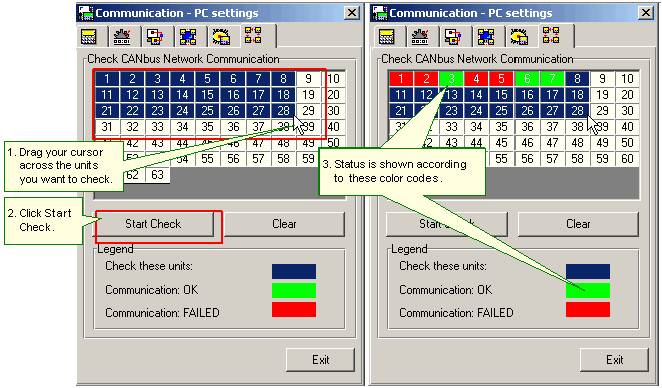This screenshot has width=662, height=388.
Task: Select green OK unit 7 in right dialog
Action: [552, 79]
